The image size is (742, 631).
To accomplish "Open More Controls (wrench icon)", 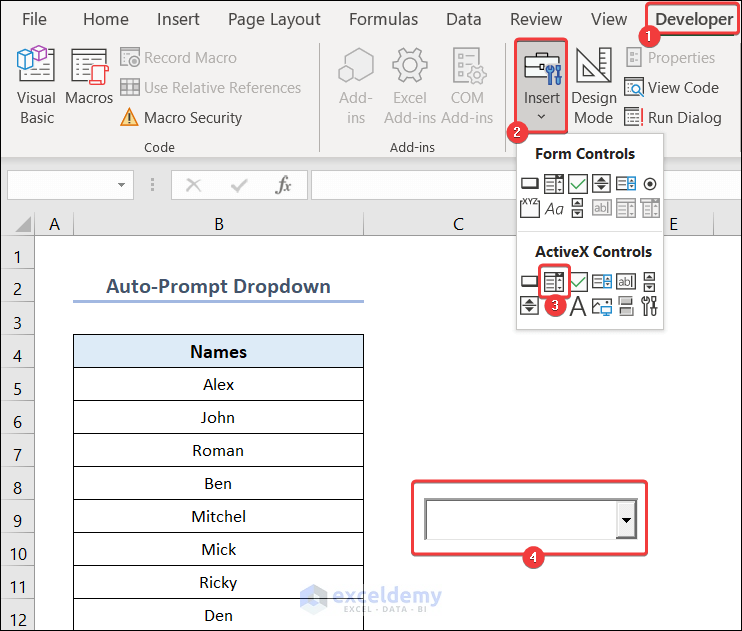I will point(649,306).
